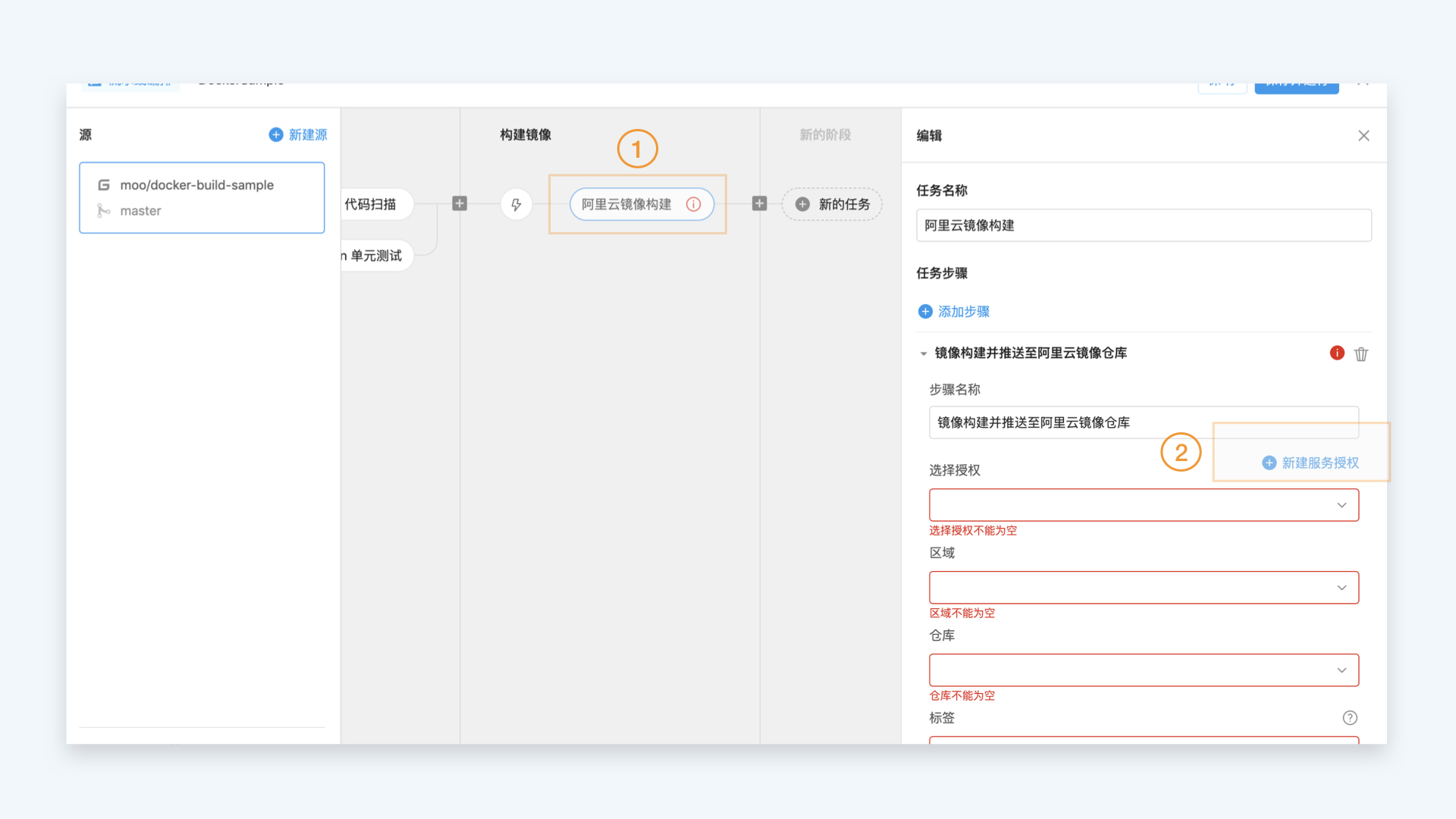The width and height of the screenshot is (1456, 819).
Task: Click the repository icon beside moo/docker-build-sample
Action: click(104, 185)
